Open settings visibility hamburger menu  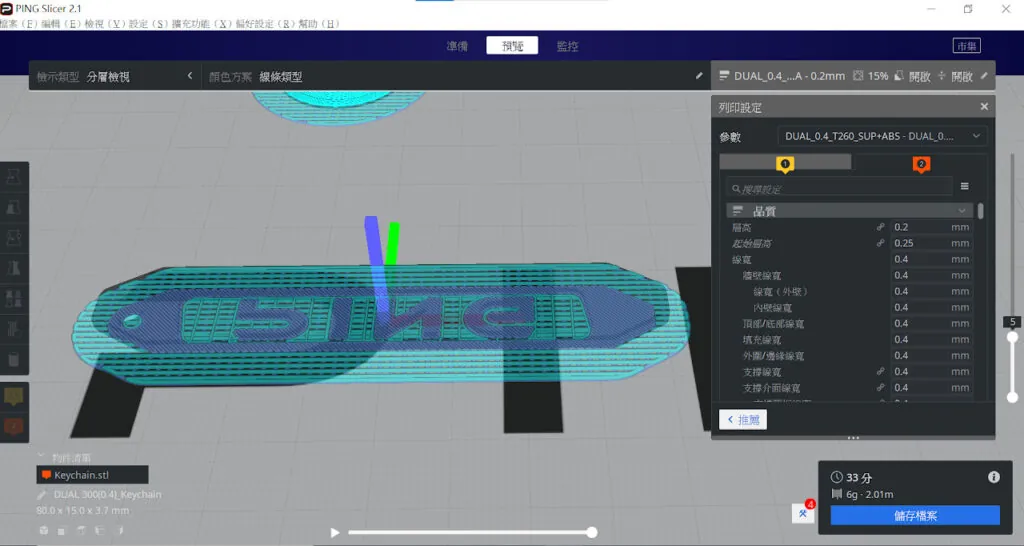pos(965,187)
